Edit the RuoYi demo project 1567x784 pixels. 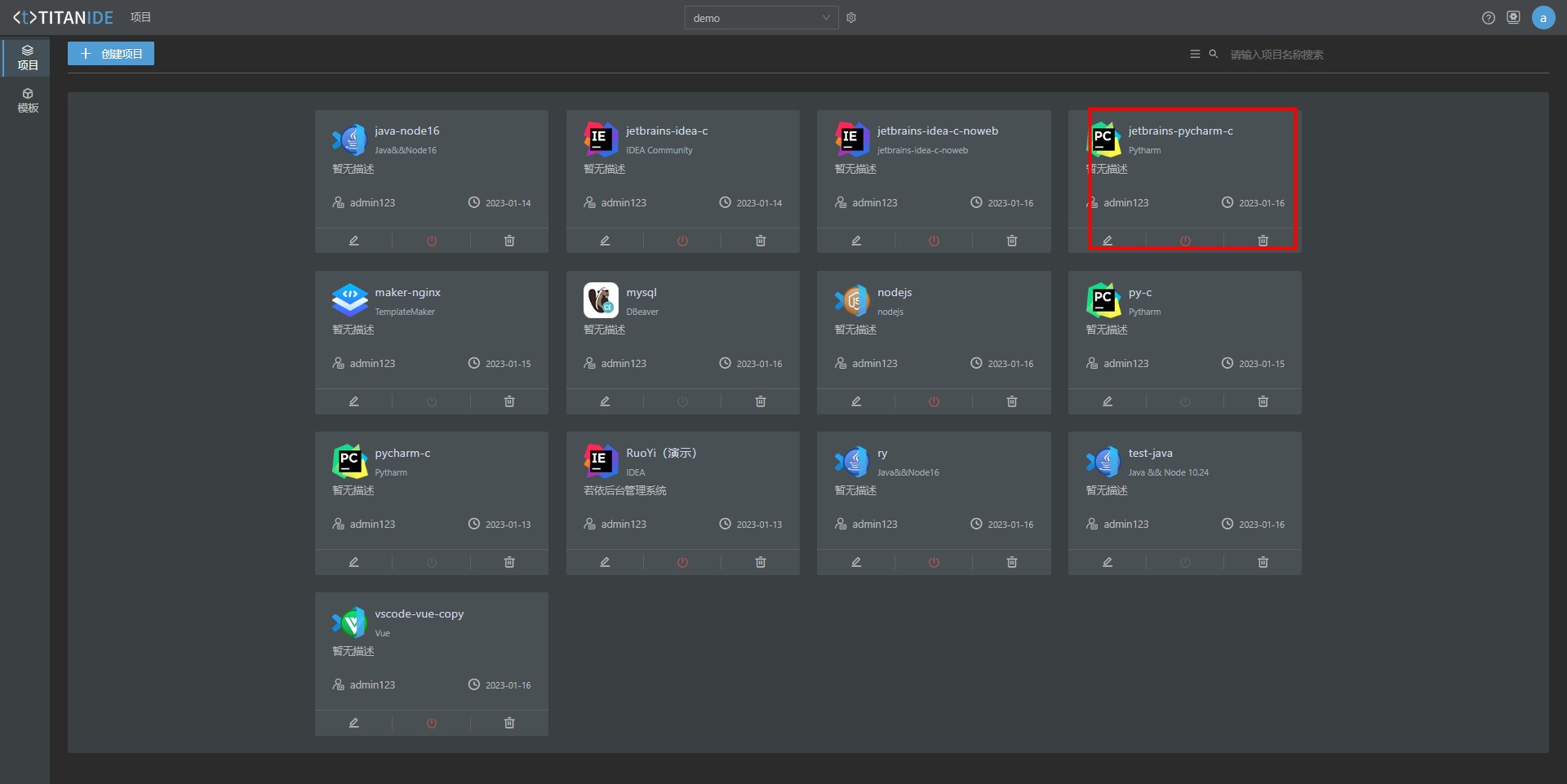(x=605, y=562)
